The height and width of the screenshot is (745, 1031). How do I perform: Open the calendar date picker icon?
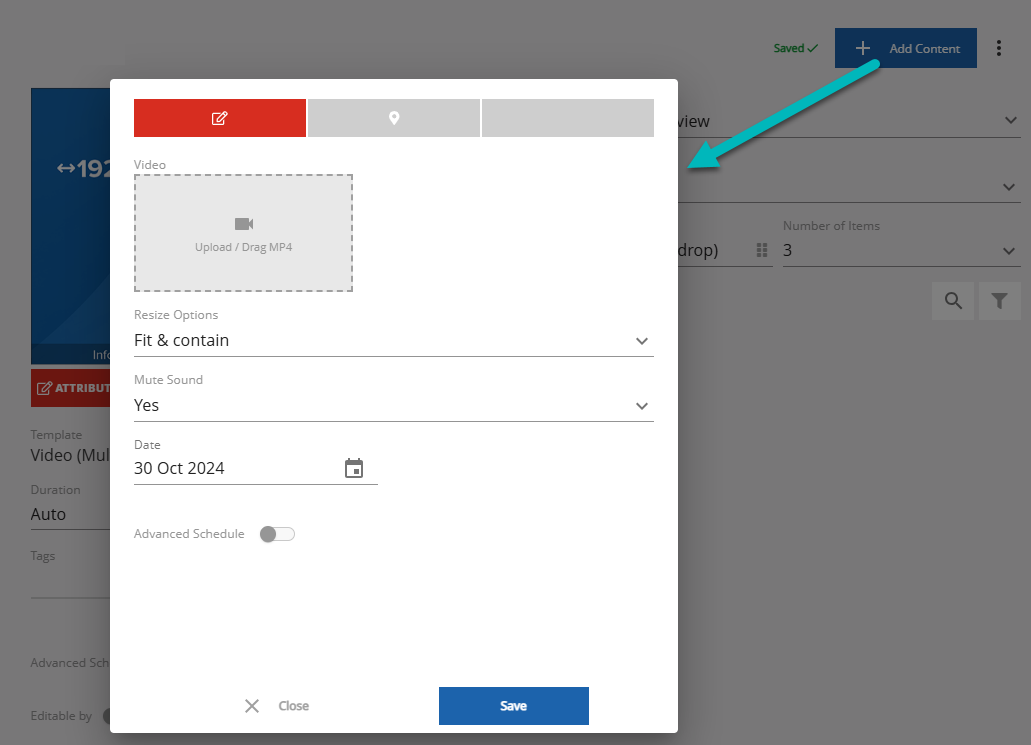tap(354, 468)
